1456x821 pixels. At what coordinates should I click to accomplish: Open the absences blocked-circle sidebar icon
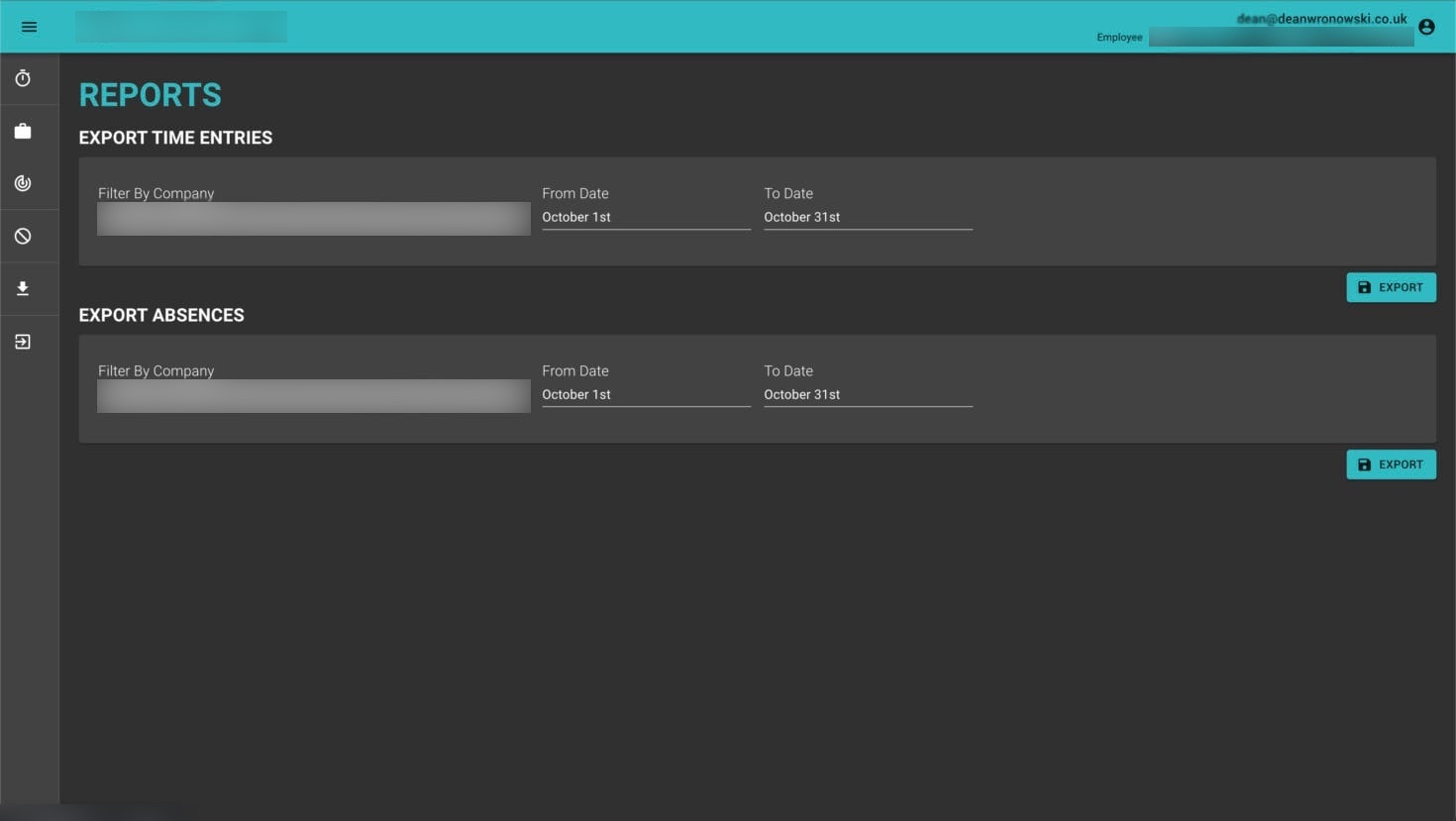pos(23,236)
